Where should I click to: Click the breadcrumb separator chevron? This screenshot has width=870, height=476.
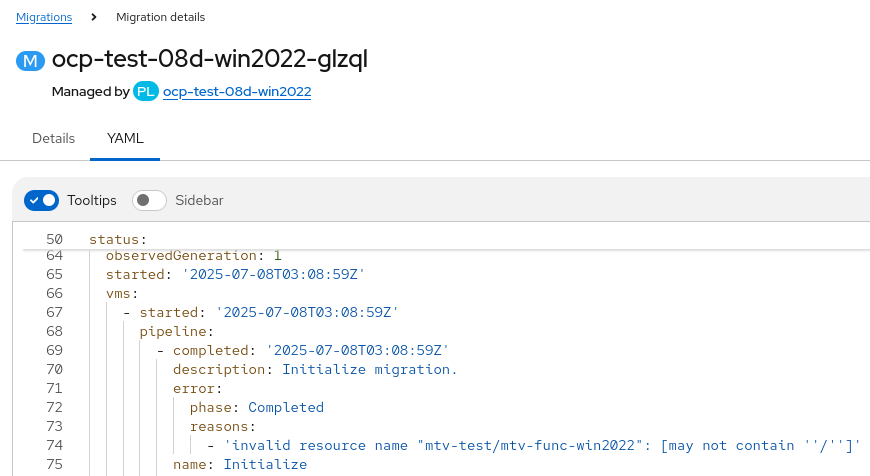coord(94,17)
